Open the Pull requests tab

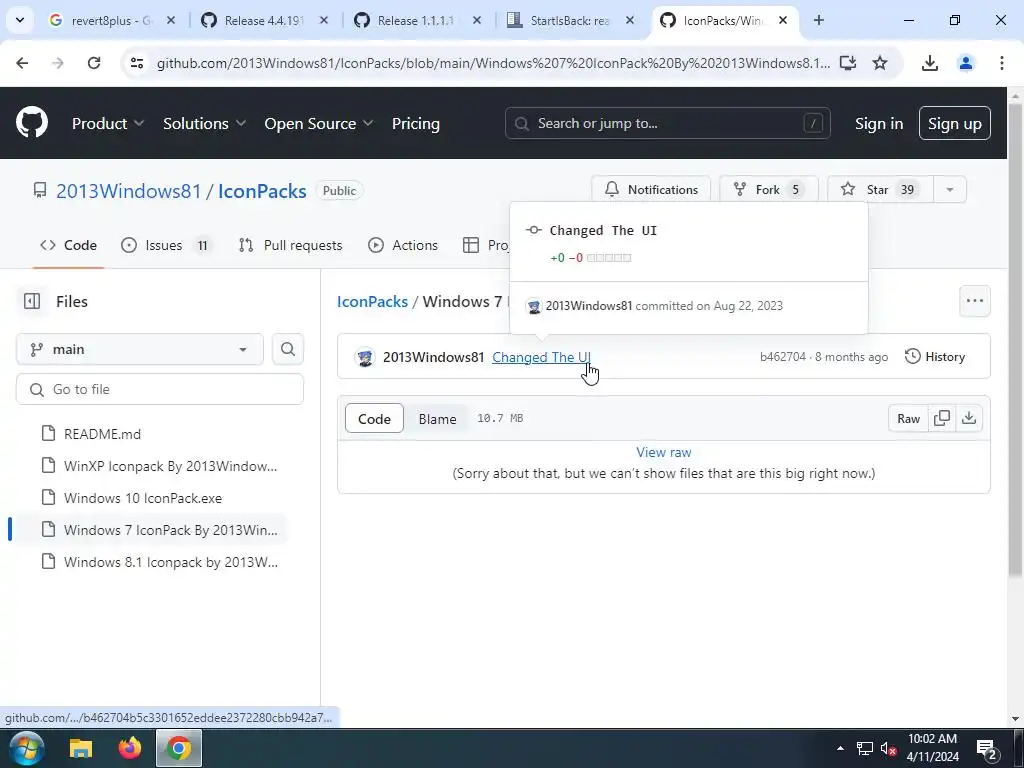291,245
